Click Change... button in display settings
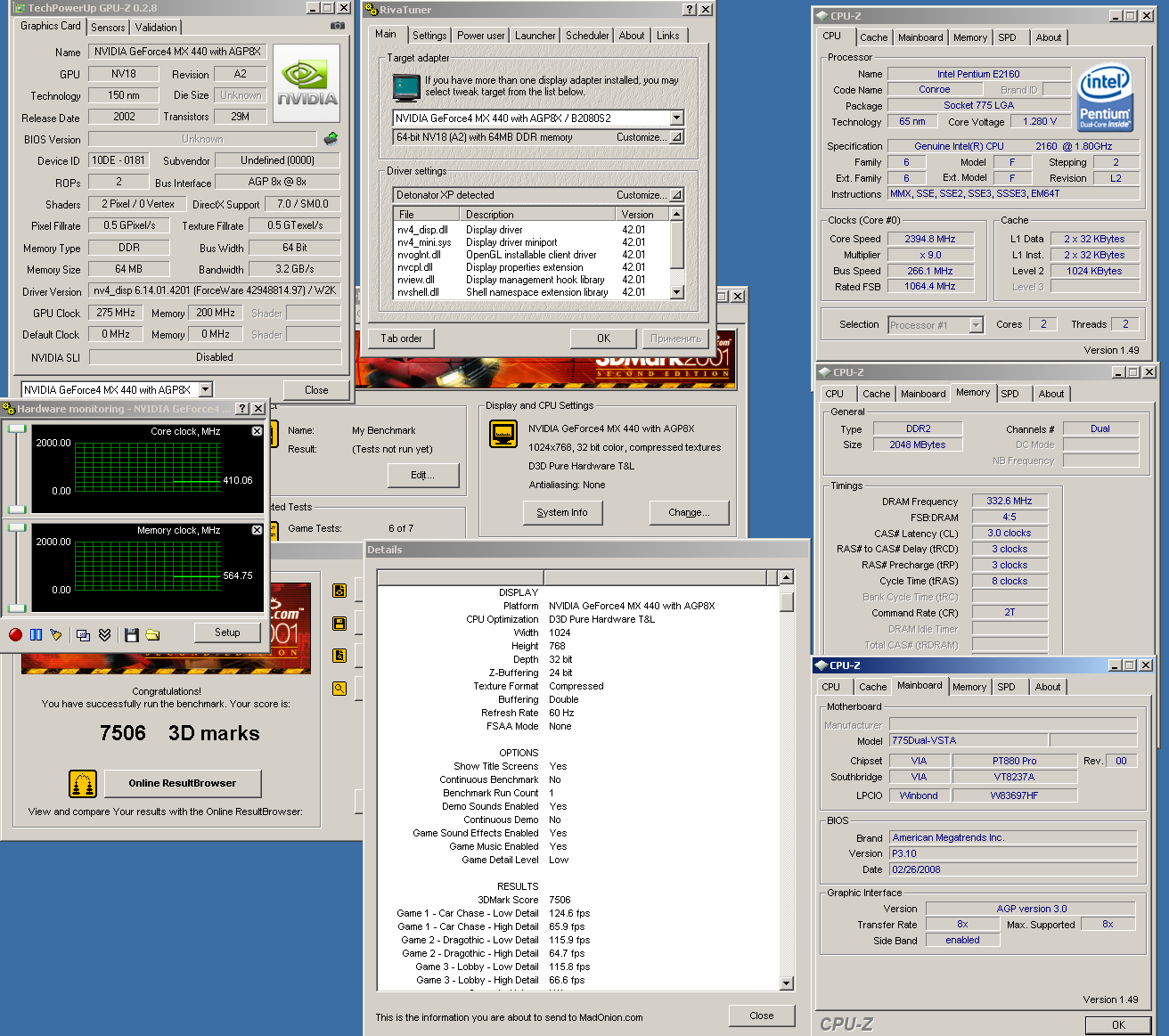The image size is (1169, 1036). (690, 512)
